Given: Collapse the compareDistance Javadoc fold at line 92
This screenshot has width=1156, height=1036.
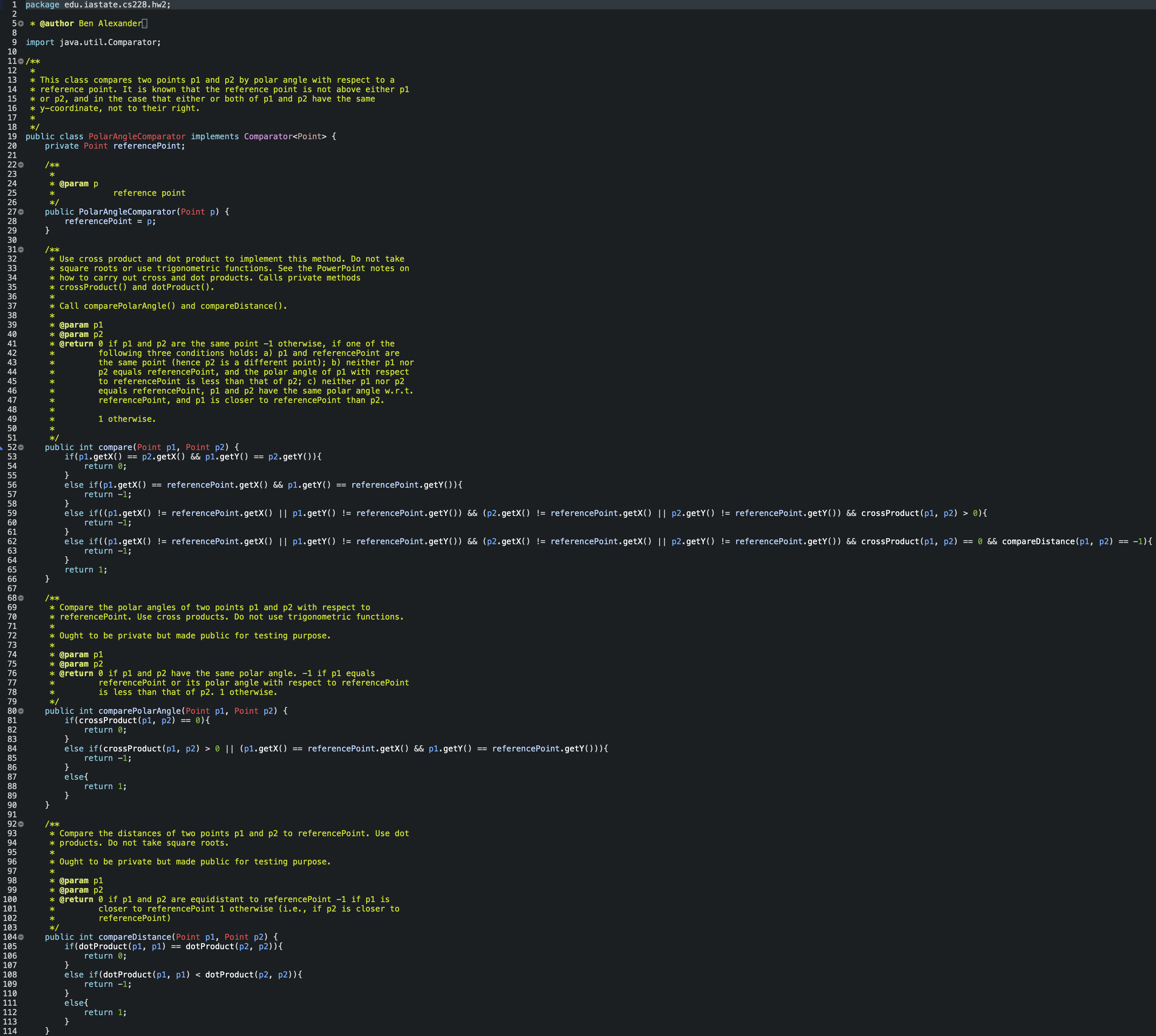Looking at the screenshot, I should point(21,824).
